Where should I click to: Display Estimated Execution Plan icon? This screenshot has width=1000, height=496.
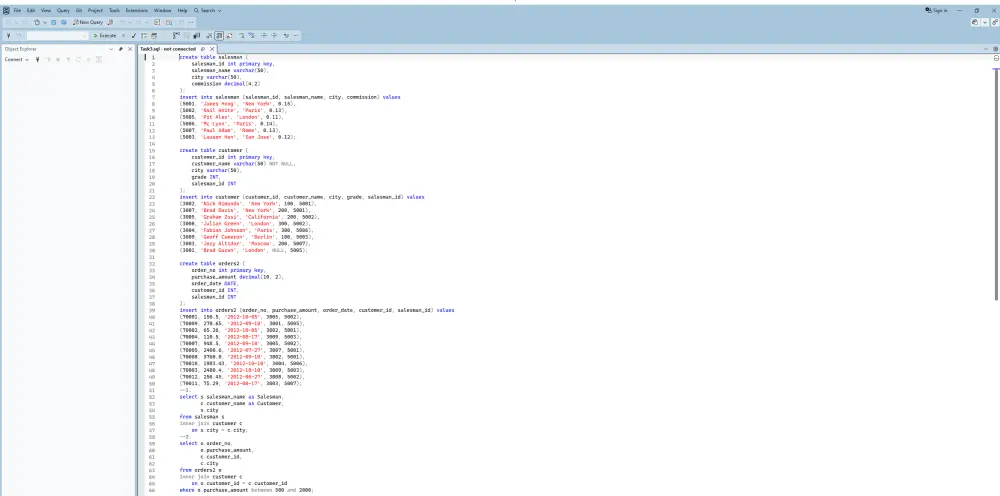(x=144, y=36)
